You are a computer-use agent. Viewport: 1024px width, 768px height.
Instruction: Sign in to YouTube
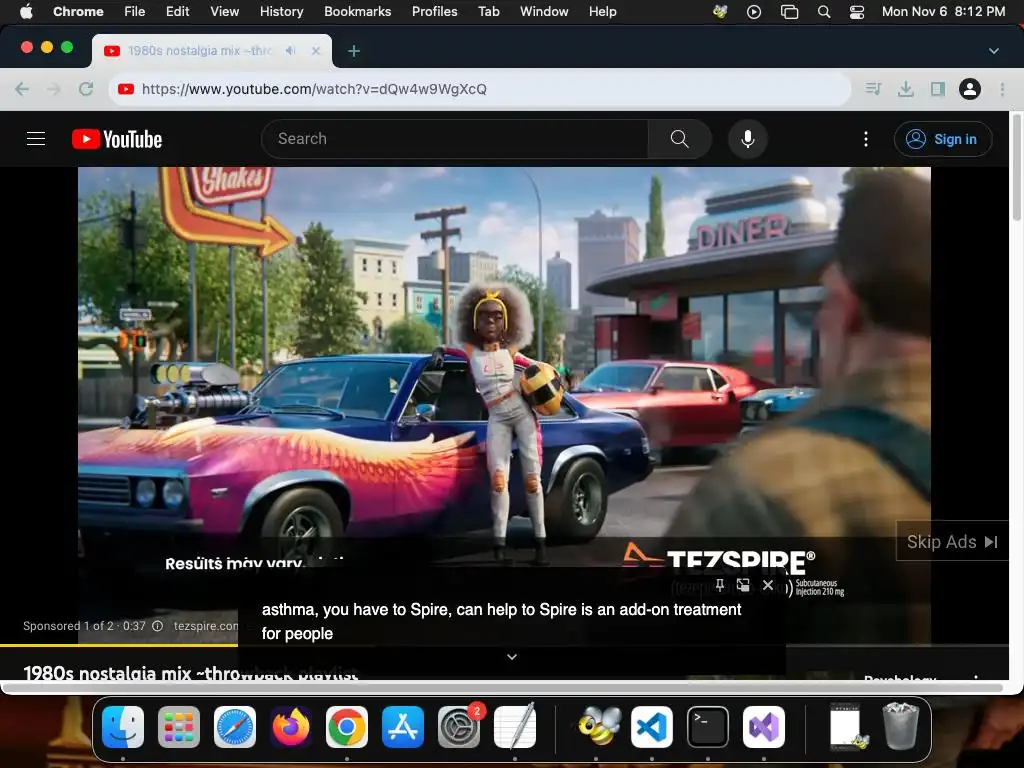click(942, 139)
